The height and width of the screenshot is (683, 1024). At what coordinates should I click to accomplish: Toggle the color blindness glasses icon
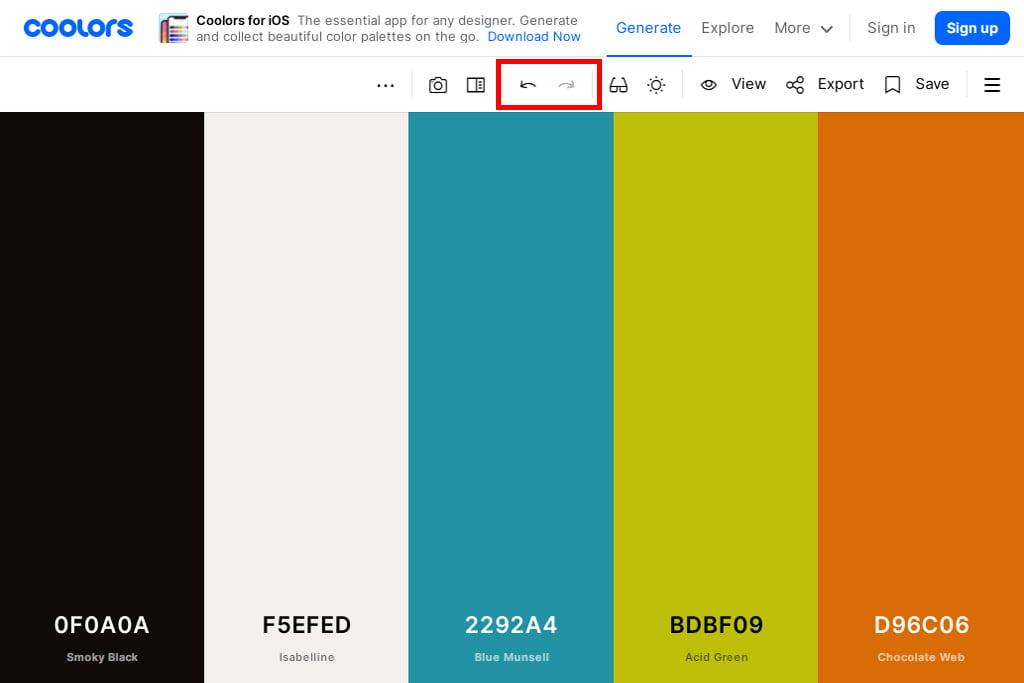click(x=619, y=85)
